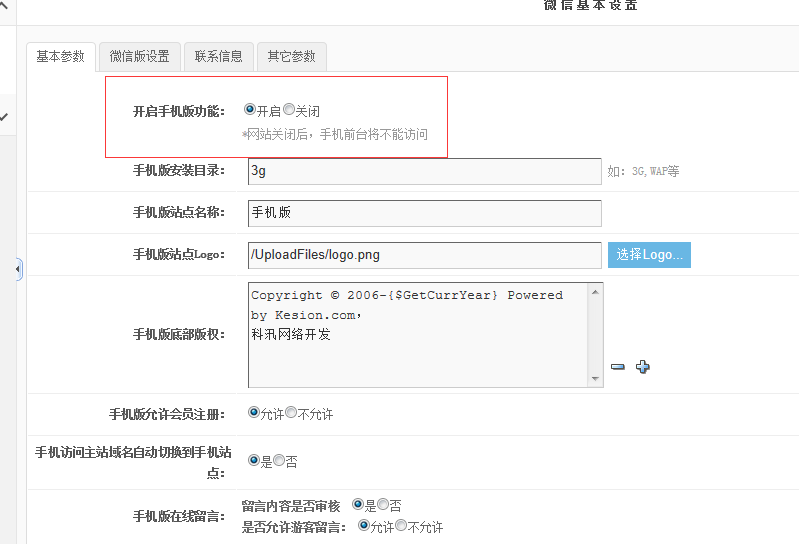This screenshot has width=799, height=544.
Task: Click checkmark icon in left sidebar
Action: click(4, 117)
